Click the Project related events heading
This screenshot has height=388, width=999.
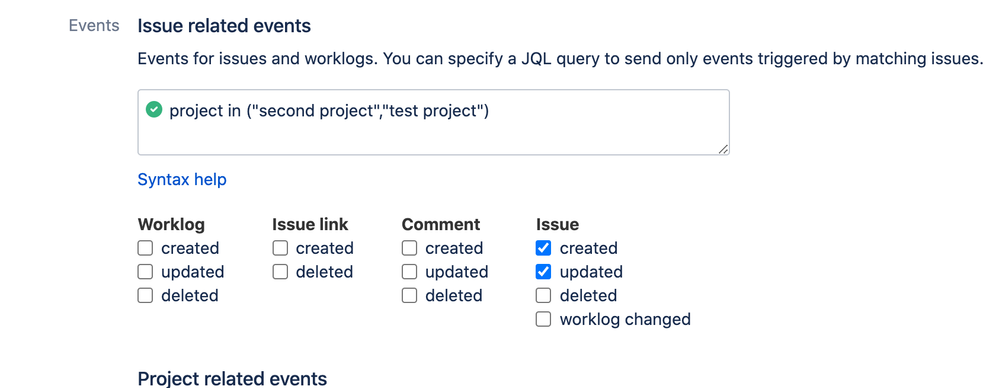click(233, 378)
